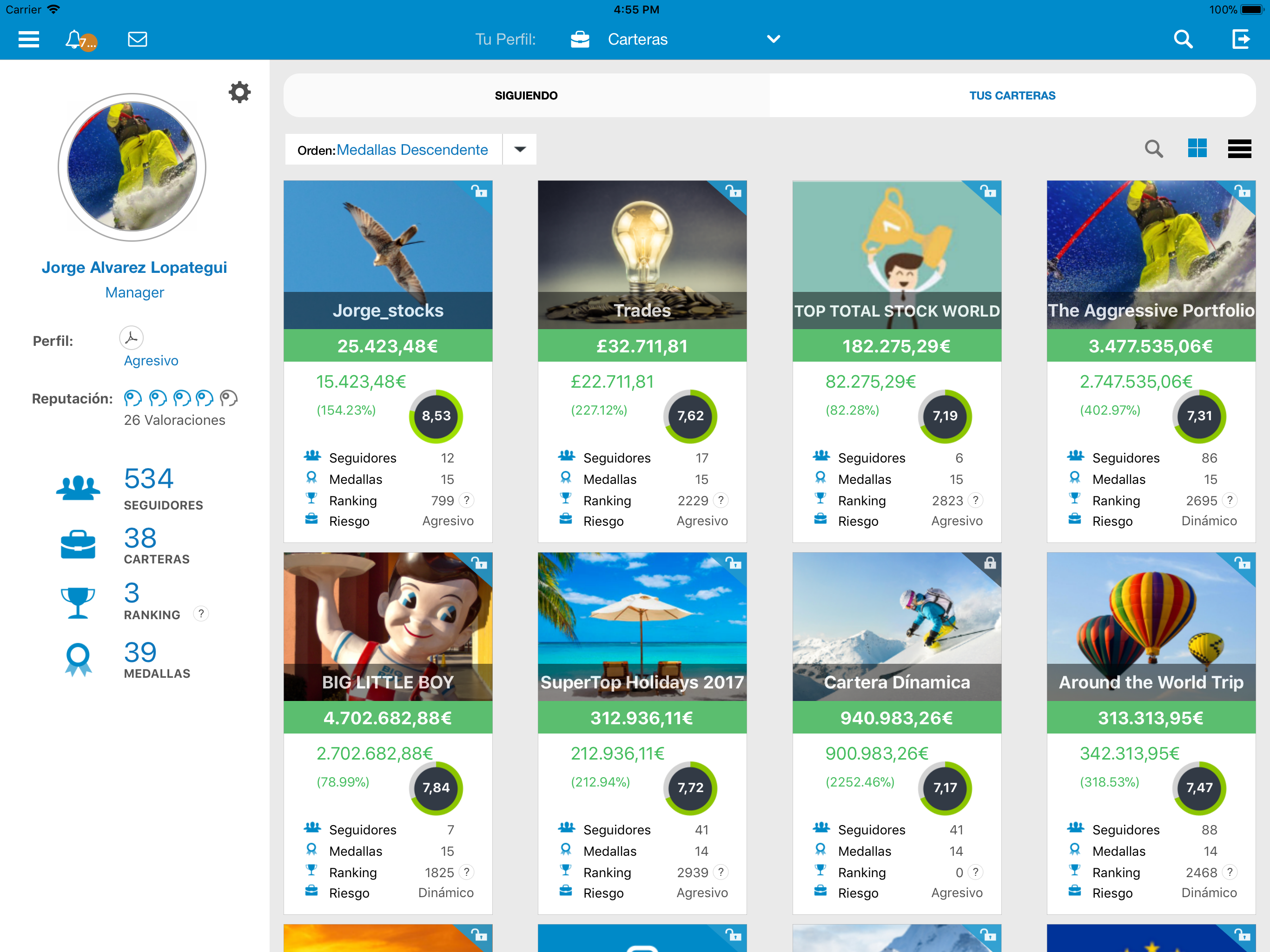Search portfolios with list magnifier icon
Screen dimensions: 1270x952
click(1153, 149)
